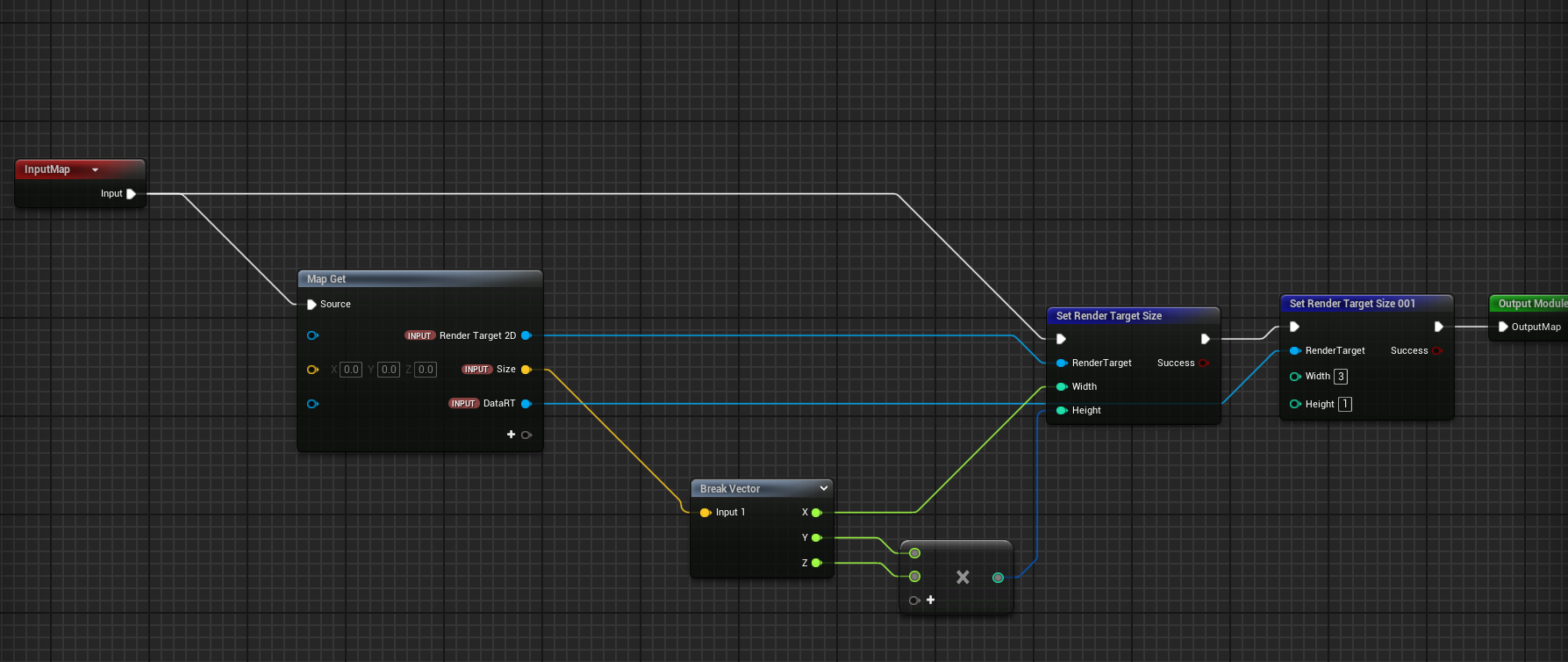Screen dimensions: 1568x662
Task: Click the Z output pin on Break Vector
Action: (816, 563)
